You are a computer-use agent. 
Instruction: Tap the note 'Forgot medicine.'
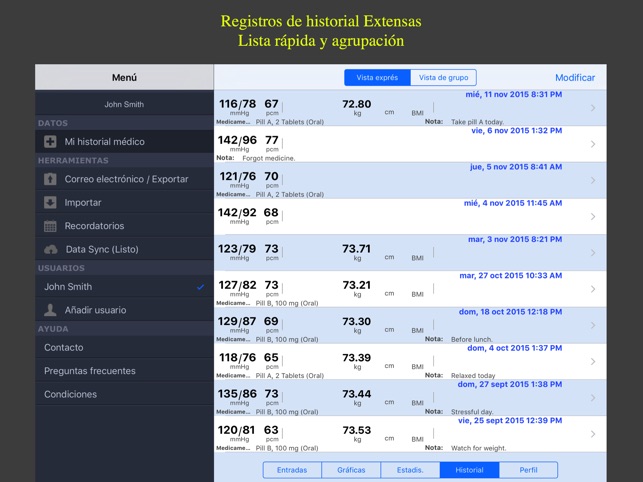point(269,158)
